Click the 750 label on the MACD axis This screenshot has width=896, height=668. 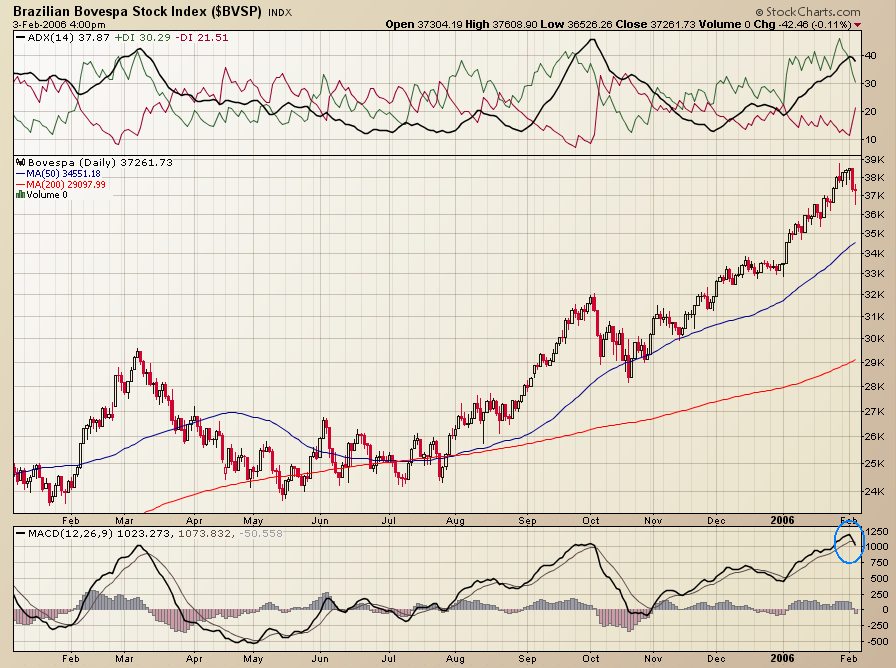pos(877,563)
